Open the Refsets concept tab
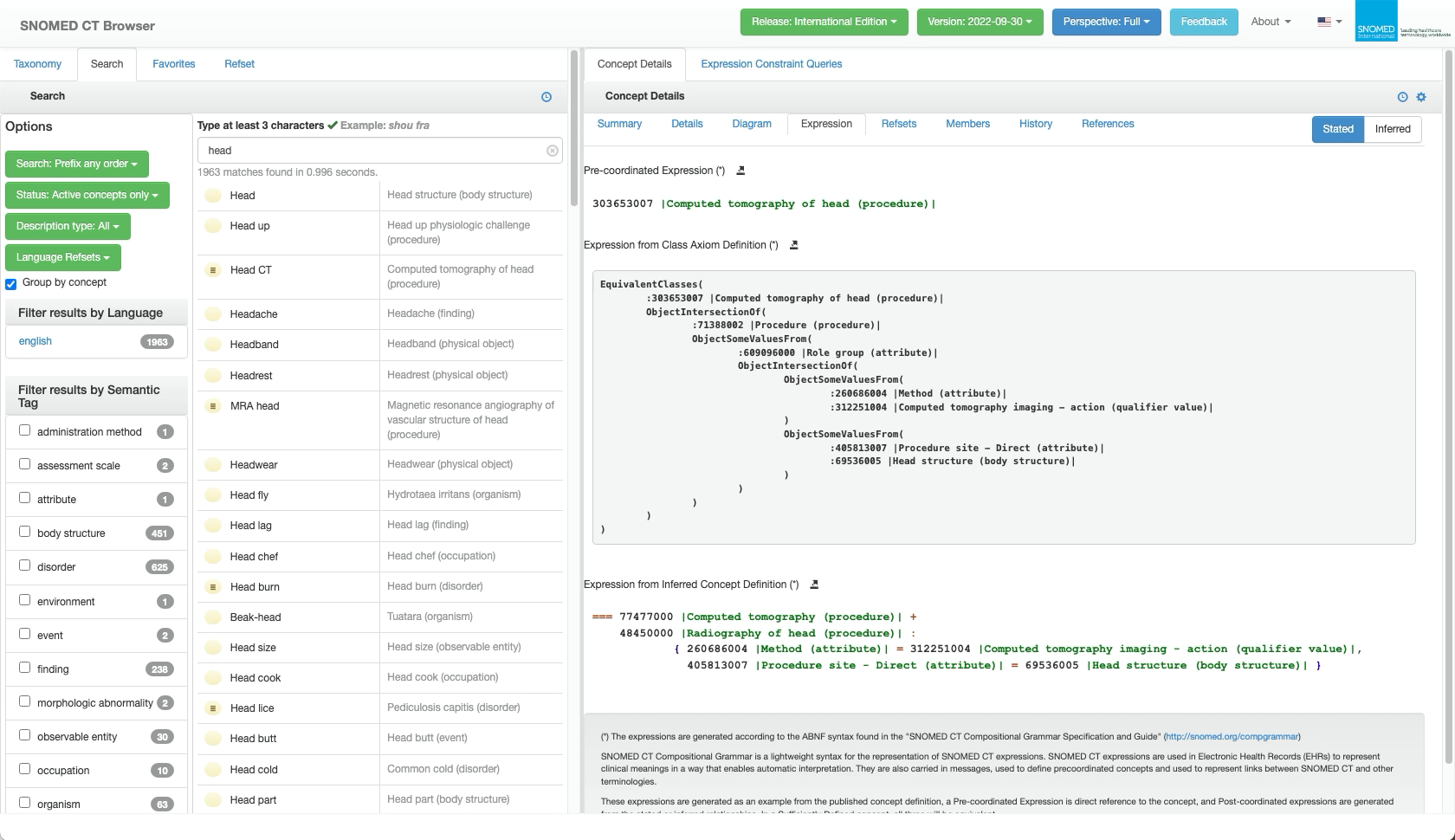The width and height of the screenshot is (1455, 840). coord(899,124)
